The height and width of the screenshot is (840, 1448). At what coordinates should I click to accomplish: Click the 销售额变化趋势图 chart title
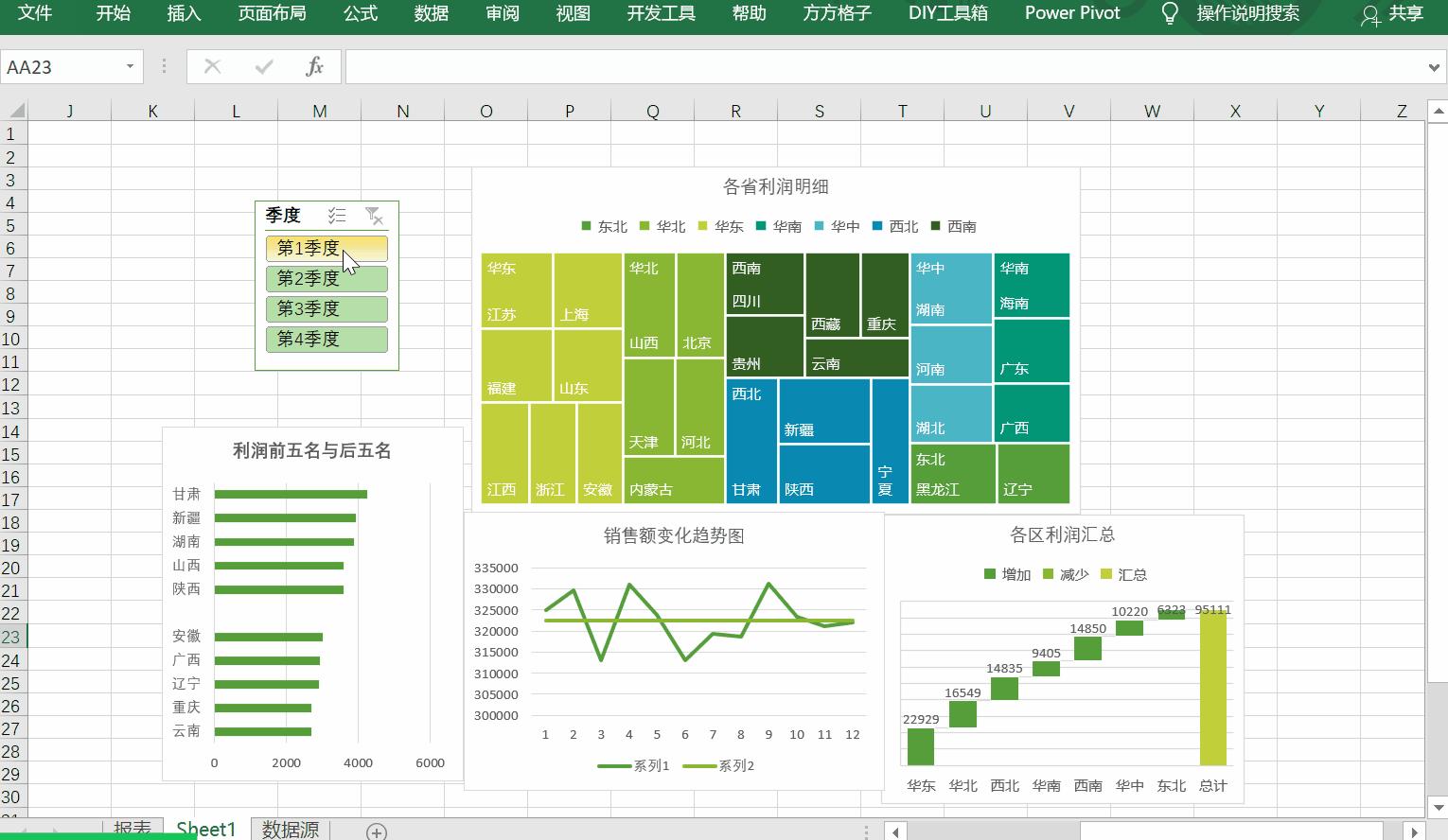tap(674, 535)
